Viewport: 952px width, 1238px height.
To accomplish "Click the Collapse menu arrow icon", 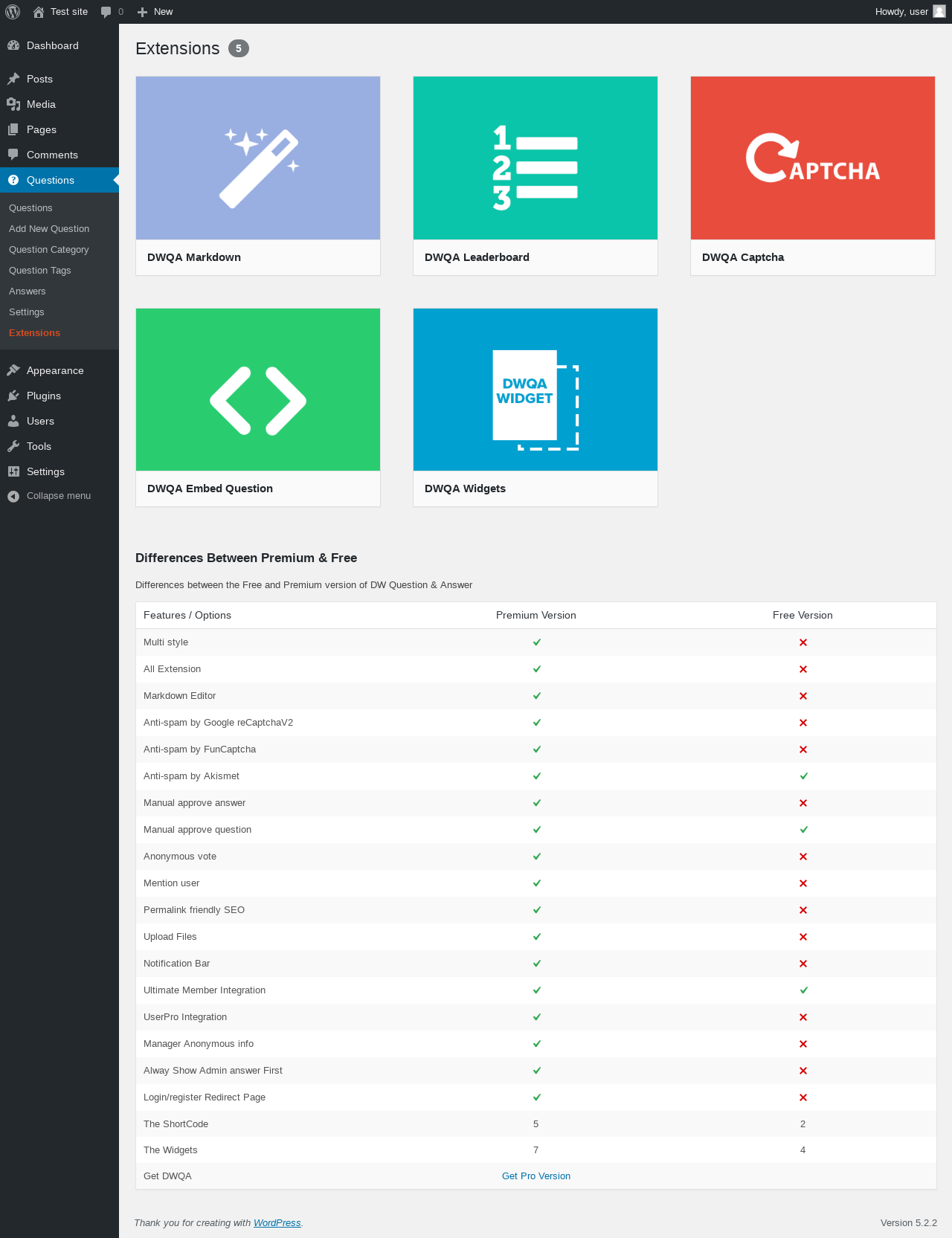I will pos(13,496).
